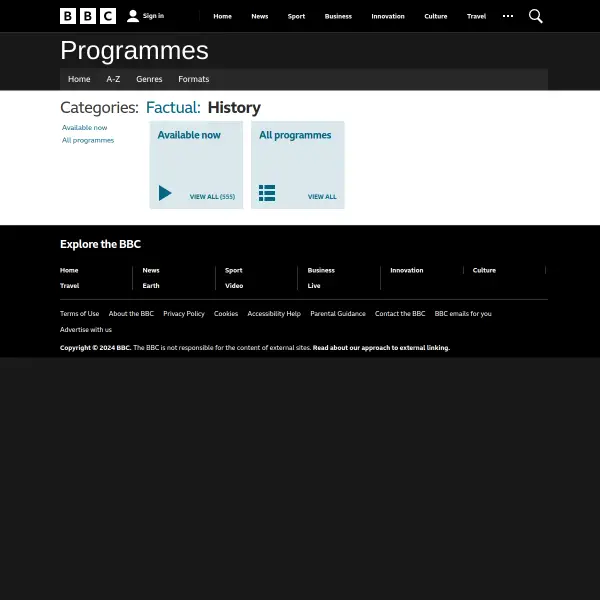Open Terms of Use link
This screenshot has width=600, height=600.
80,313
